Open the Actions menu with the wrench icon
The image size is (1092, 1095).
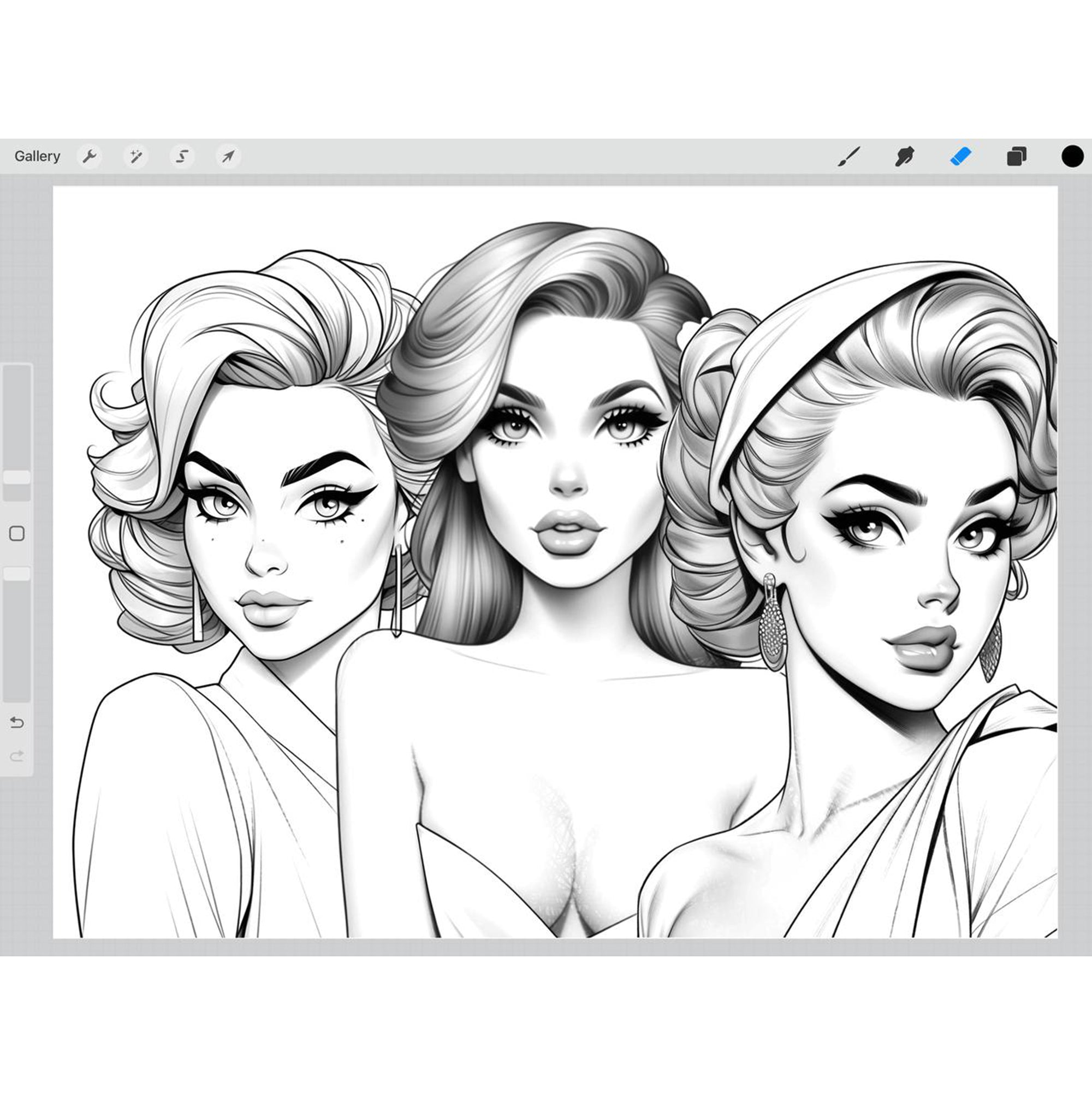pos(91,156)
